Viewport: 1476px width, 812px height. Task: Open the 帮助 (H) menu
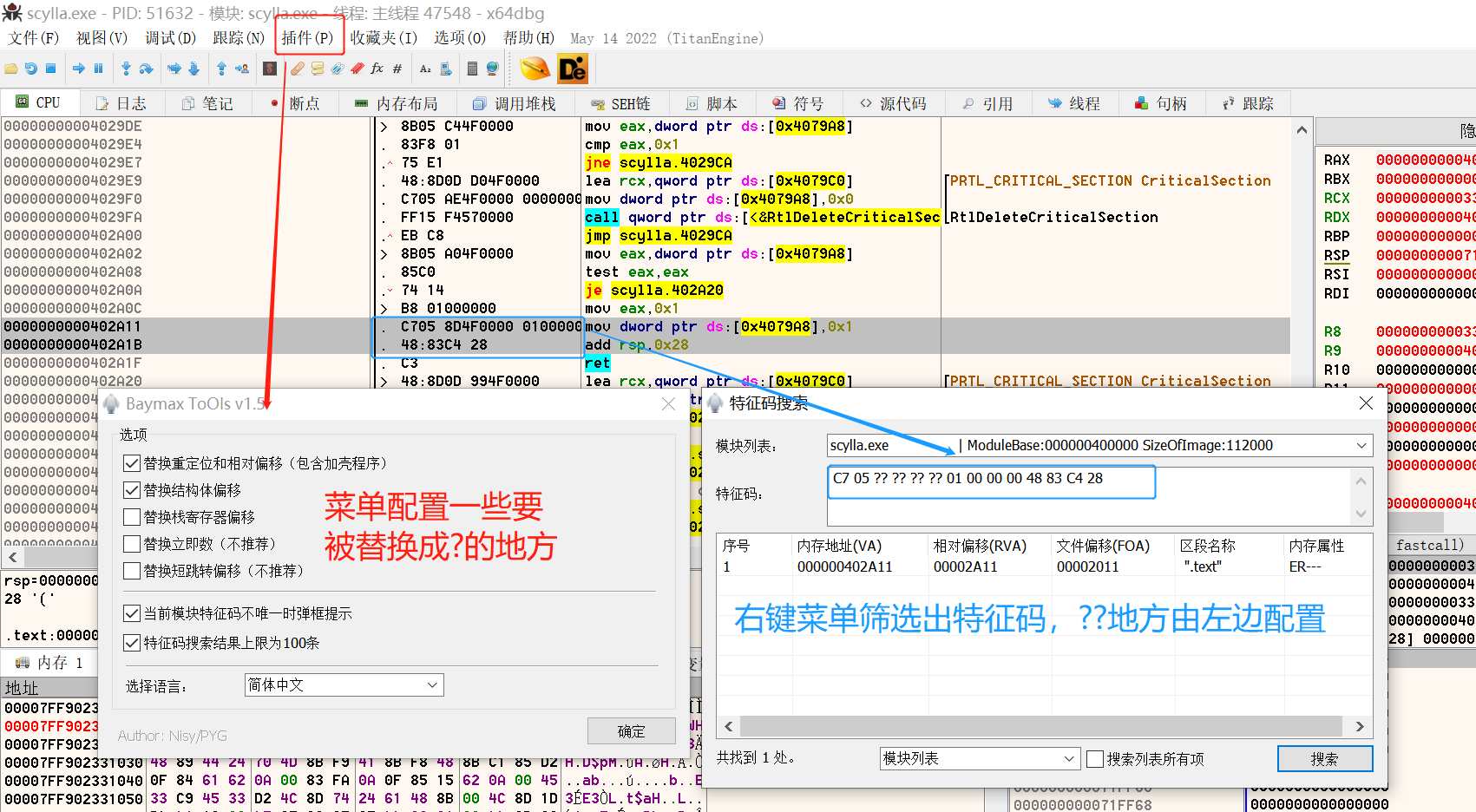tap(528, 38)
